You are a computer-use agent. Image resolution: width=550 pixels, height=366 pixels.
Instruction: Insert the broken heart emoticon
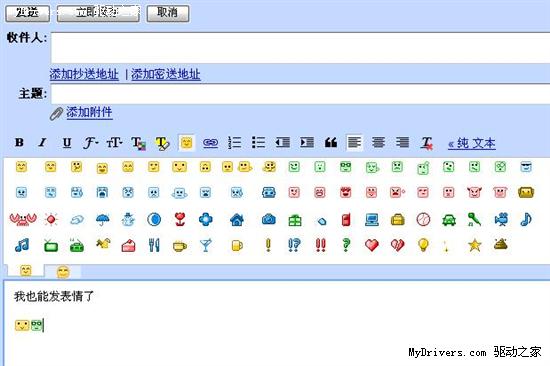coord(398,245)
